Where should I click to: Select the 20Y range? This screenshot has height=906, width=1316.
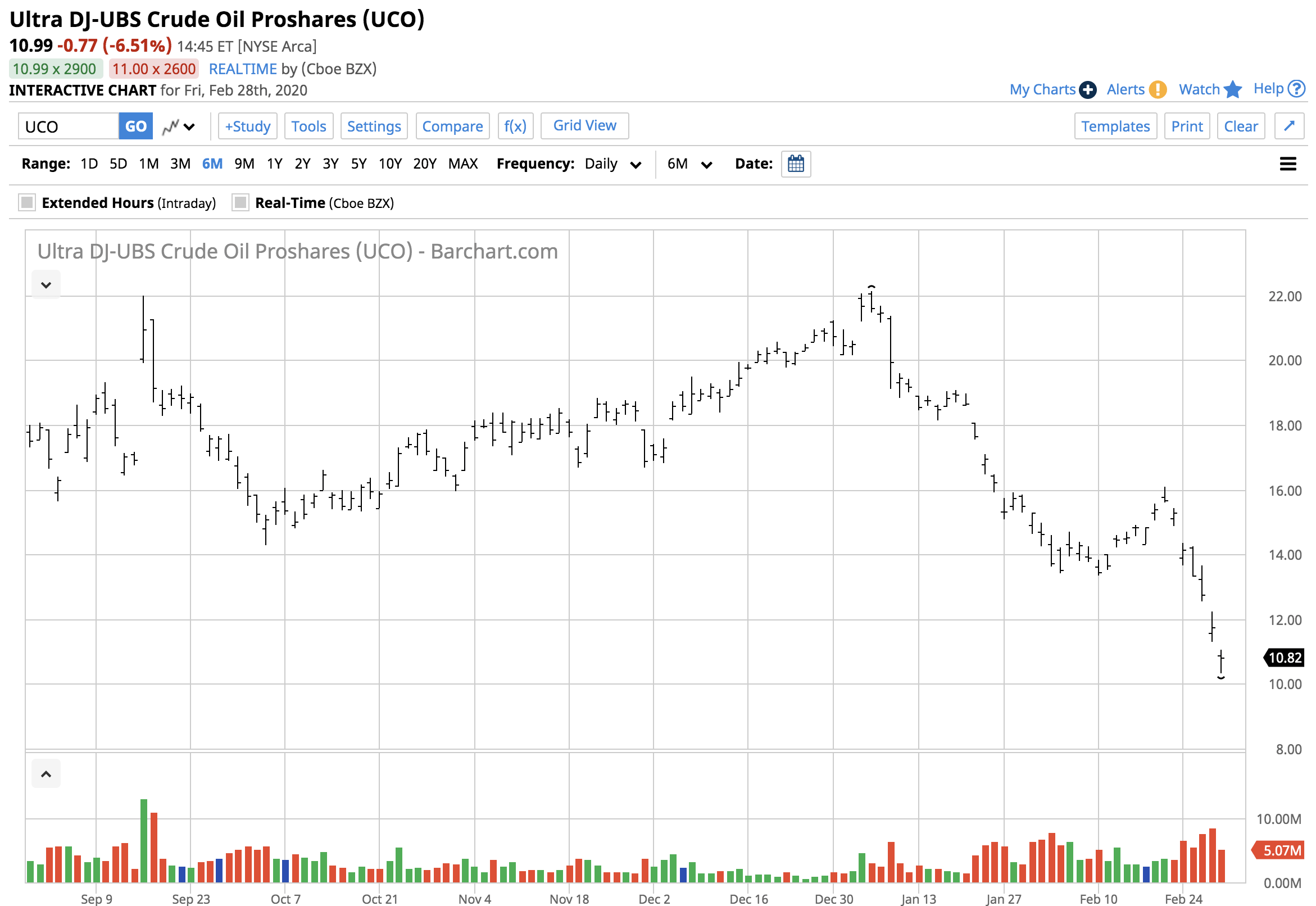(x=424, y=164)
